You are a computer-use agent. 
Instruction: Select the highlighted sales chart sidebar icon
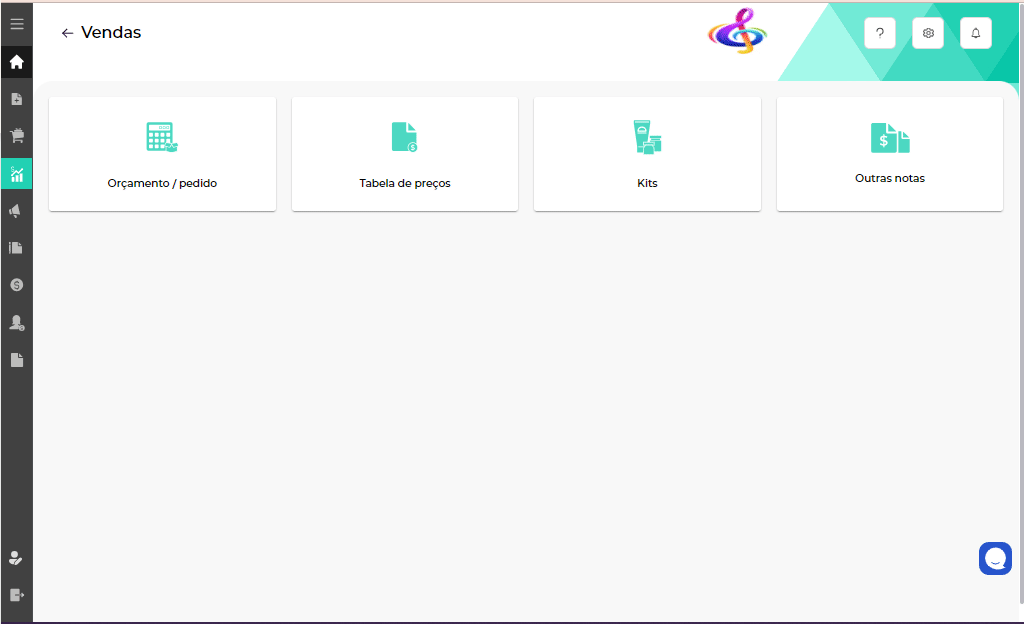16,174
